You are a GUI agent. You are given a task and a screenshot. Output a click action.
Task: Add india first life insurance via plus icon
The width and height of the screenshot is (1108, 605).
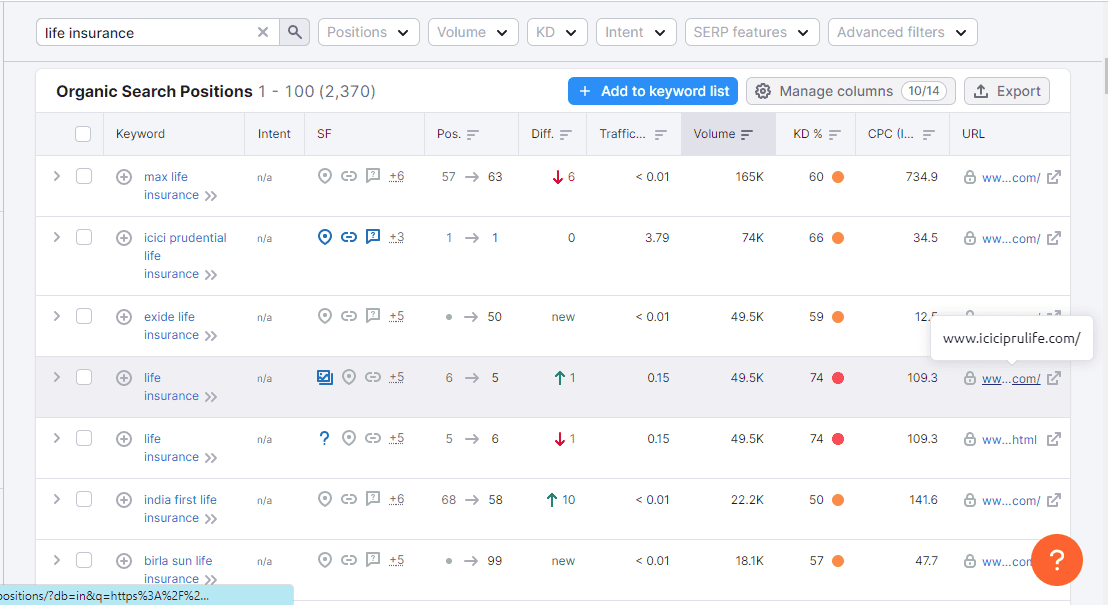[124, 500]
